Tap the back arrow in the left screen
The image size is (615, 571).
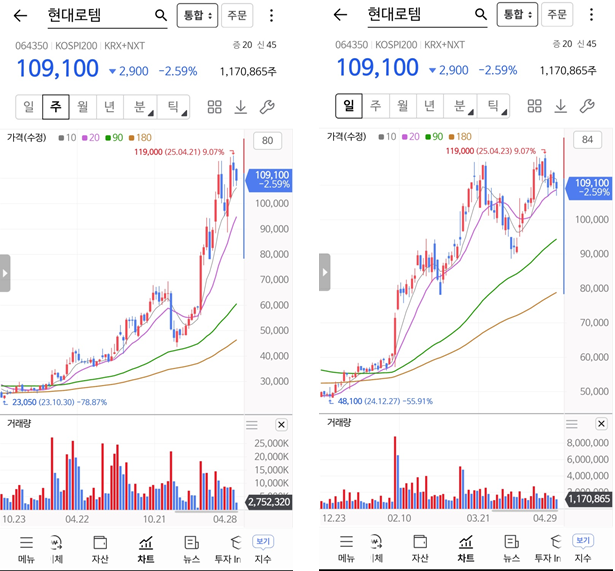[x=20, y=16]
